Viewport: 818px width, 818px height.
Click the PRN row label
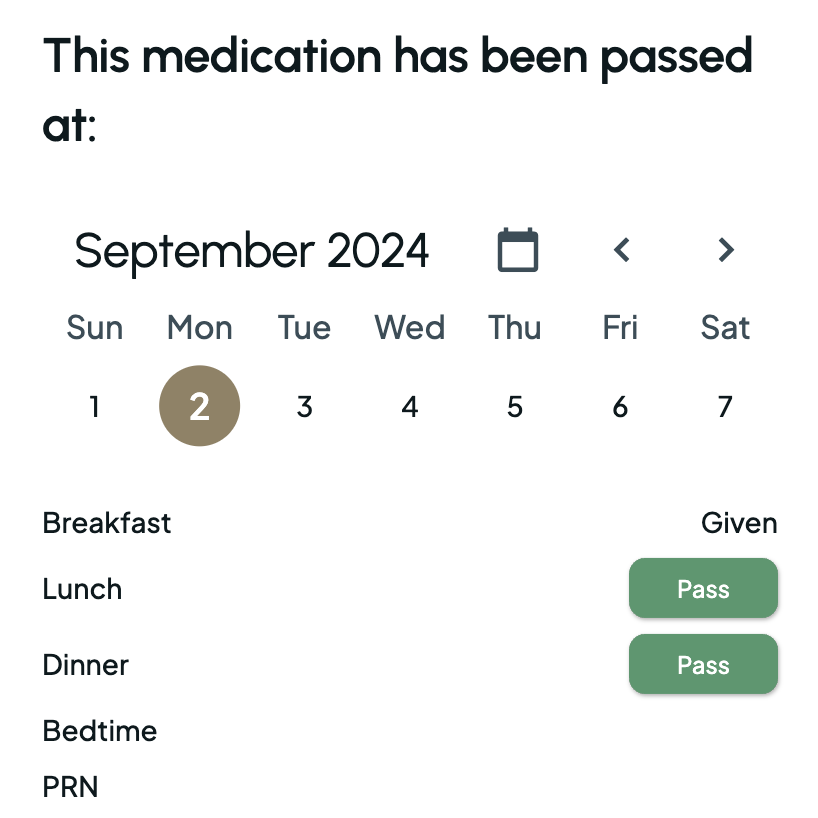click(x=71, y=787)
